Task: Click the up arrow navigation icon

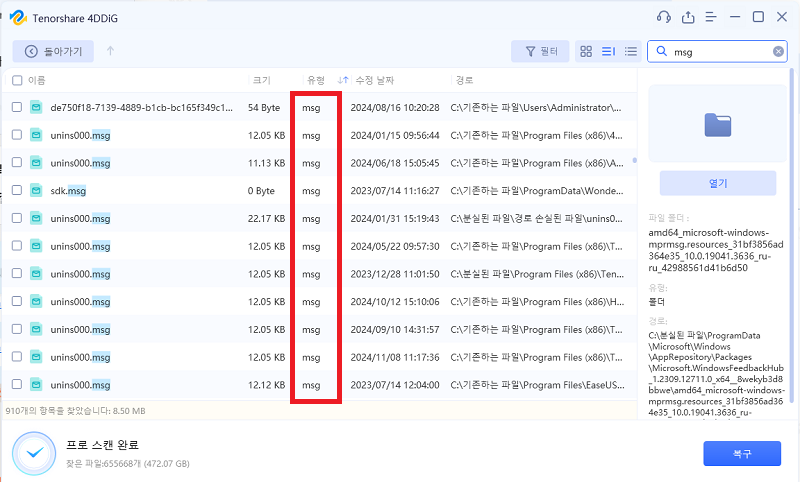Action: (110, 51)
